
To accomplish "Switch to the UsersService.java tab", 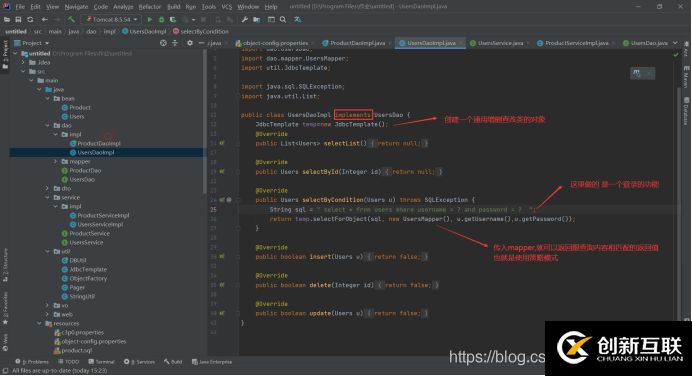I will pos(500,43).
